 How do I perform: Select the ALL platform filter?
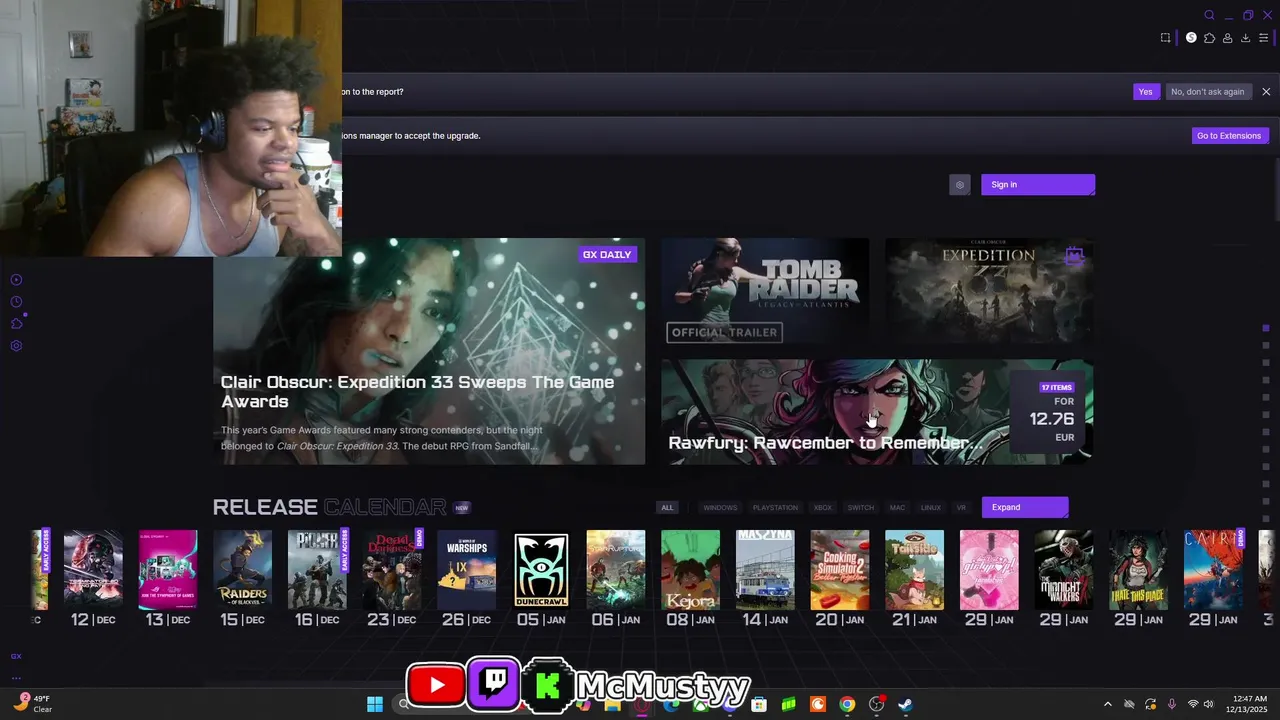pyautogui.click(x=667, y=507)
